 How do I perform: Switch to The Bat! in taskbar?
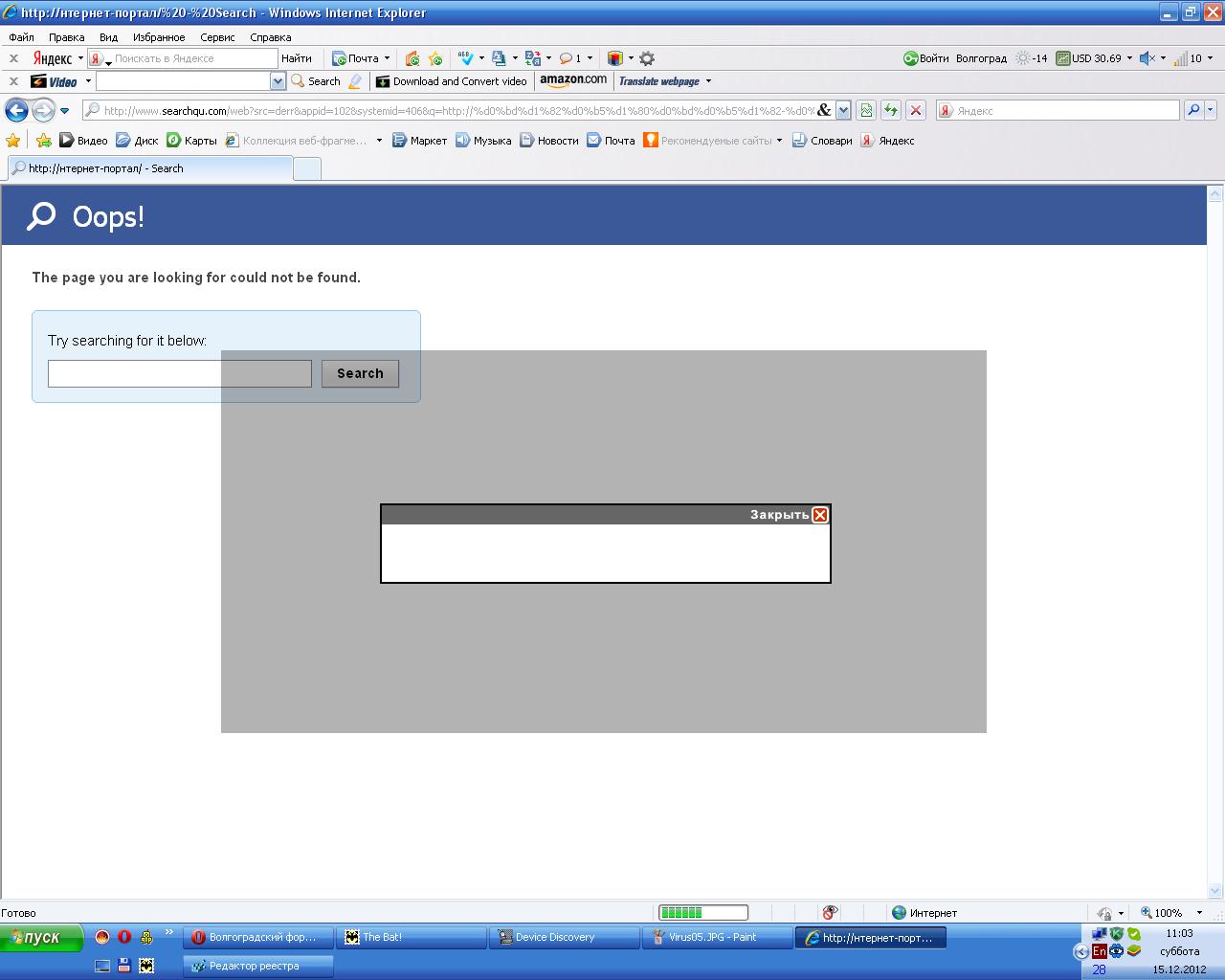(x=412, y=938)
